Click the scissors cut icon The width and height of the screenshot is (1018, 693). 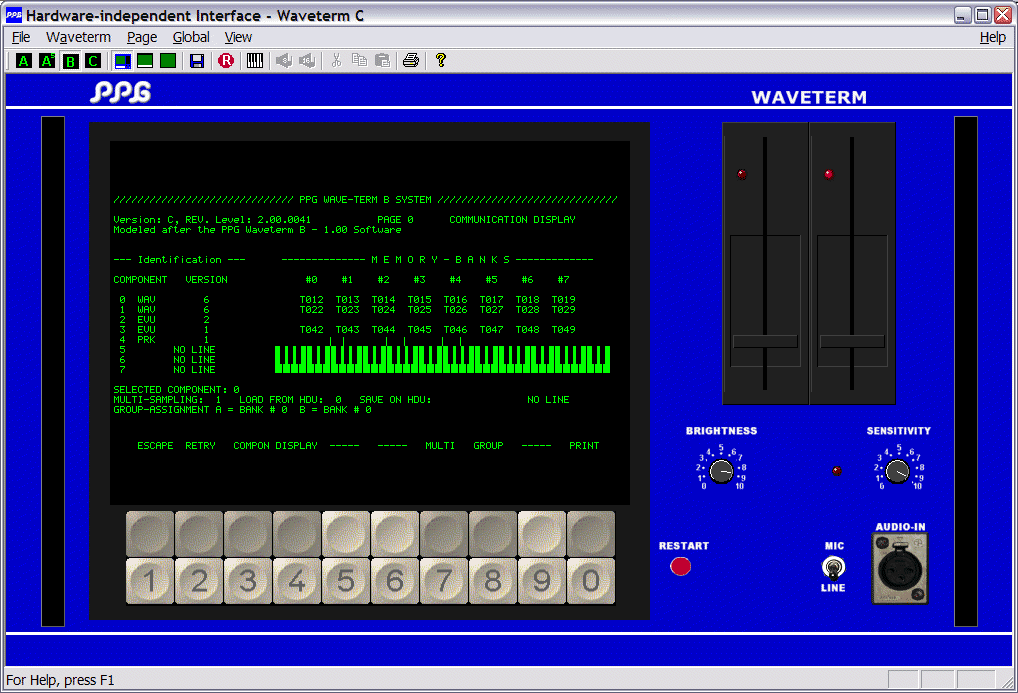click(336, 61)
